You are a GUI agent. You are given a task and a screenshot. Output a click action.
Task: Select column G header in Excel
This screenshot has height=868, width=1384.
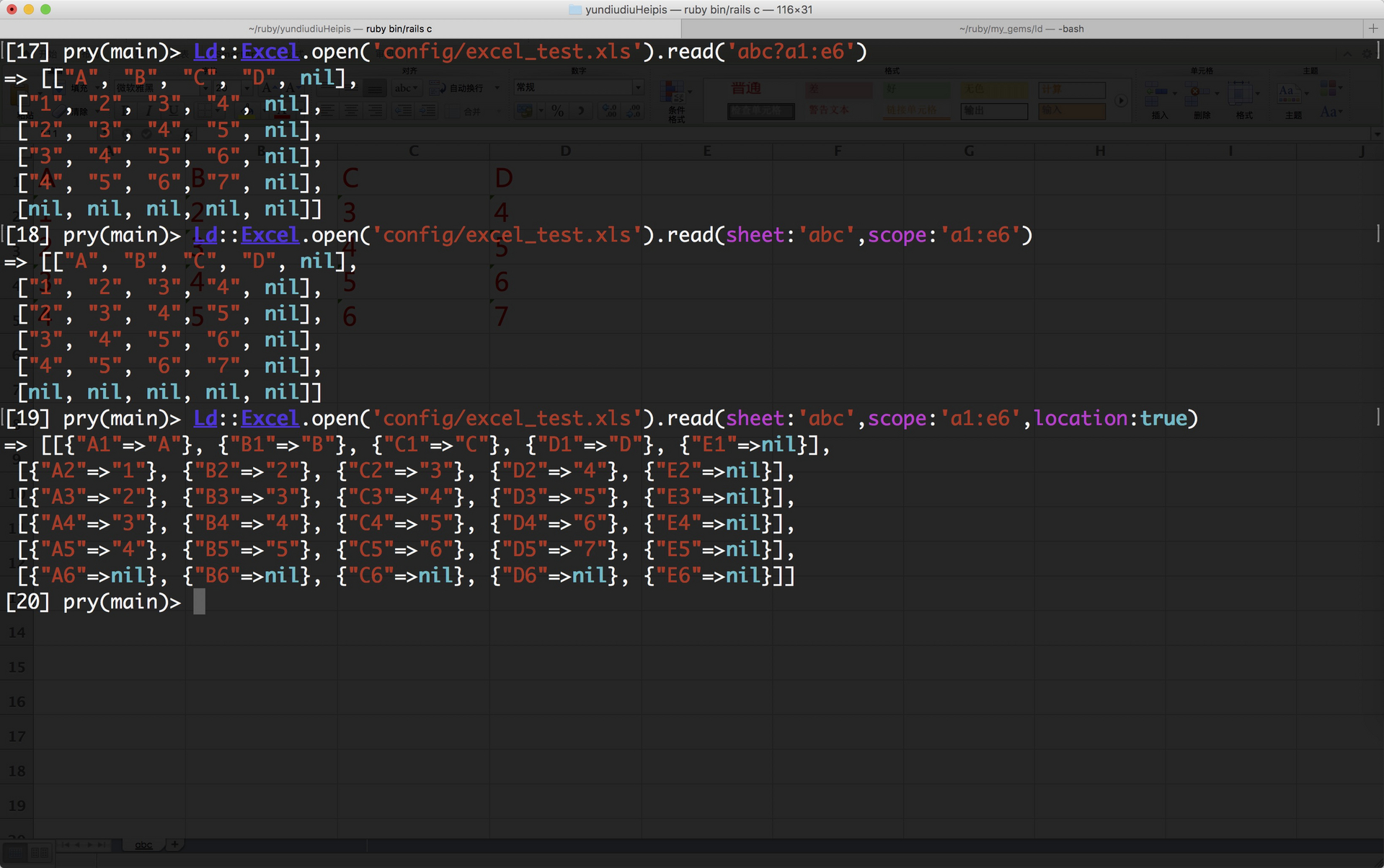pyautogui.click(x=969, y=151)
